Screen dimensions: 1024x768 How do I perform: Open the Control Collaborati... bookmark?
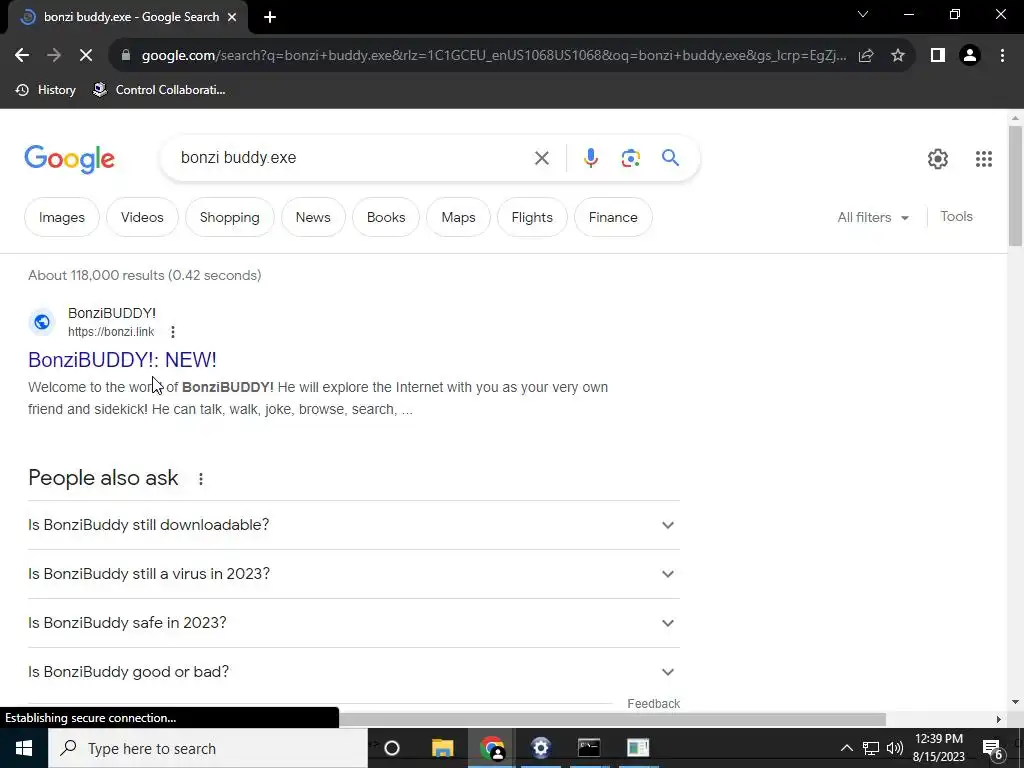159,90
